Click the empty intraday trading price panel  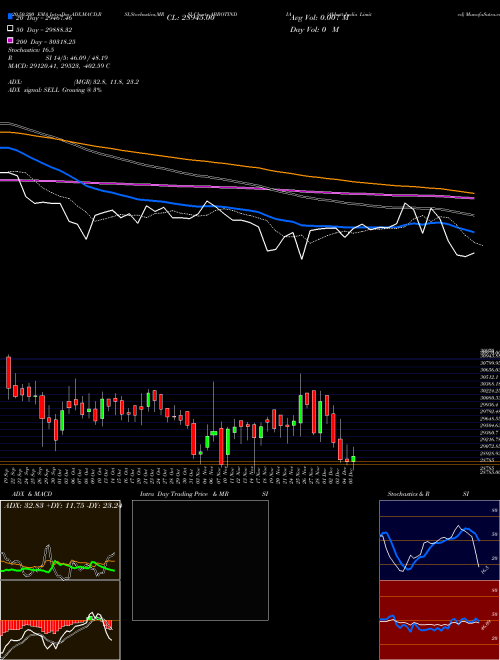tap(200, 560)
